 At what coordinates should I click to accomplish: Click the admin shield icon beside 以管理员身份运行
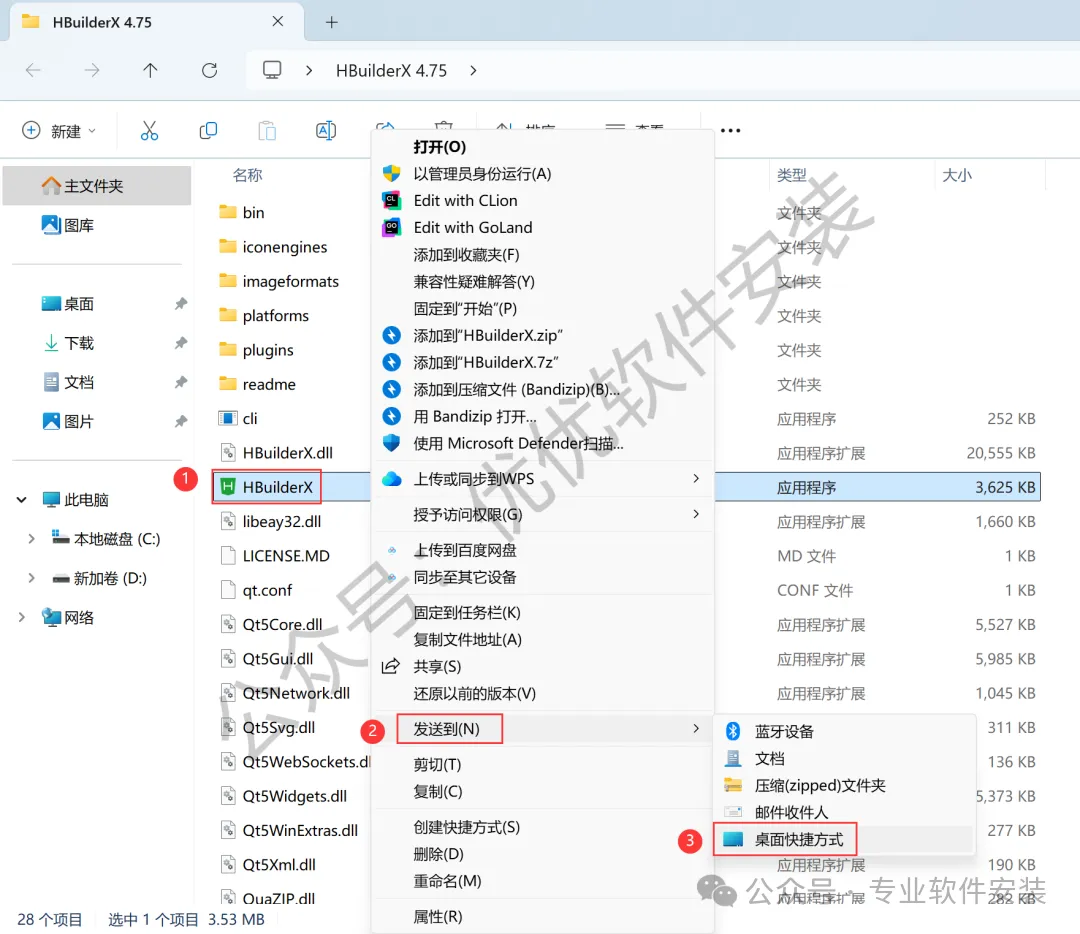tap(391, 174)
